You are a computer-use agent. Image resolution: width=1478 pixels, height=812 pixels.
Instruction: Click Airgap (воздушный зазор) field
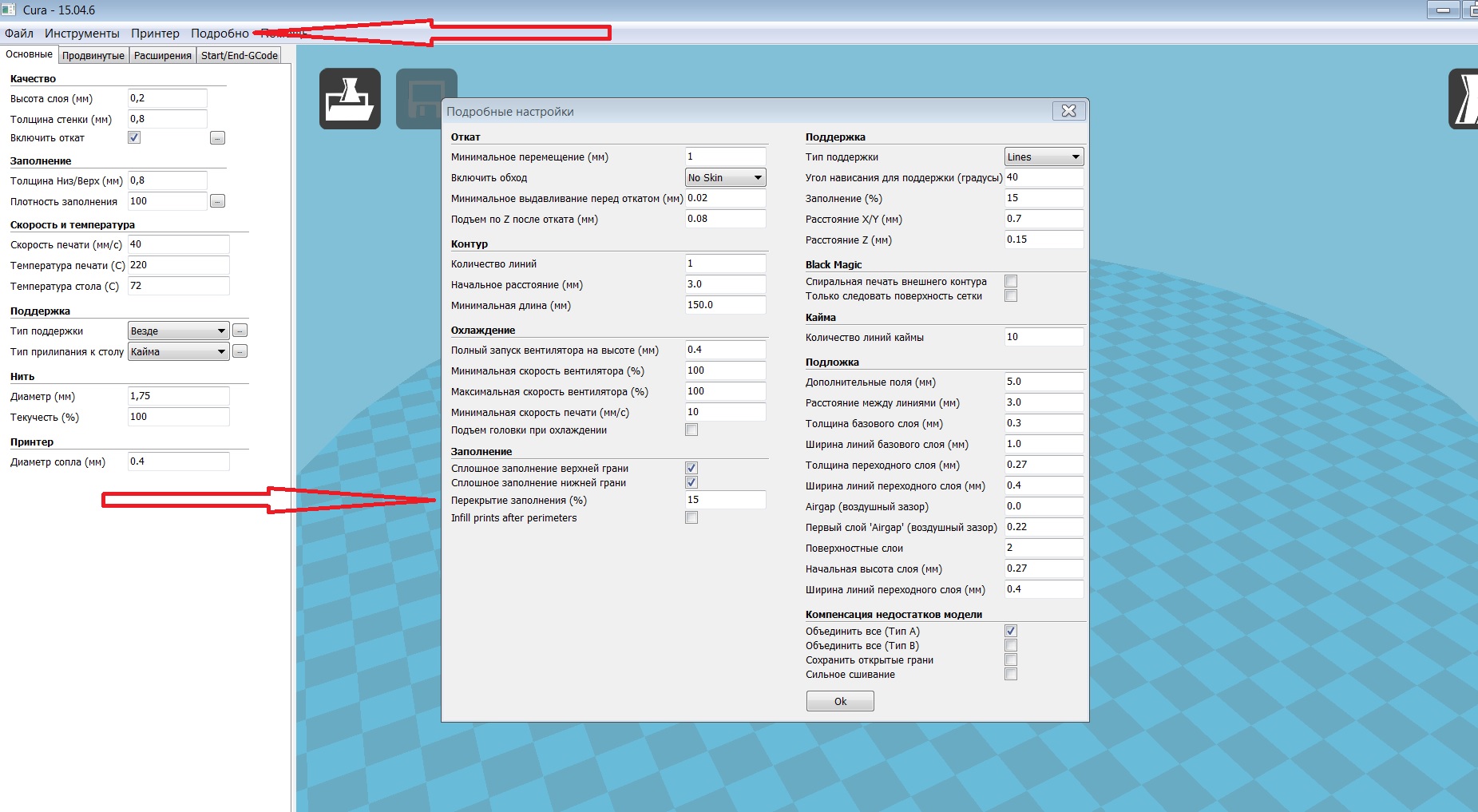[x=1044, y=506]
